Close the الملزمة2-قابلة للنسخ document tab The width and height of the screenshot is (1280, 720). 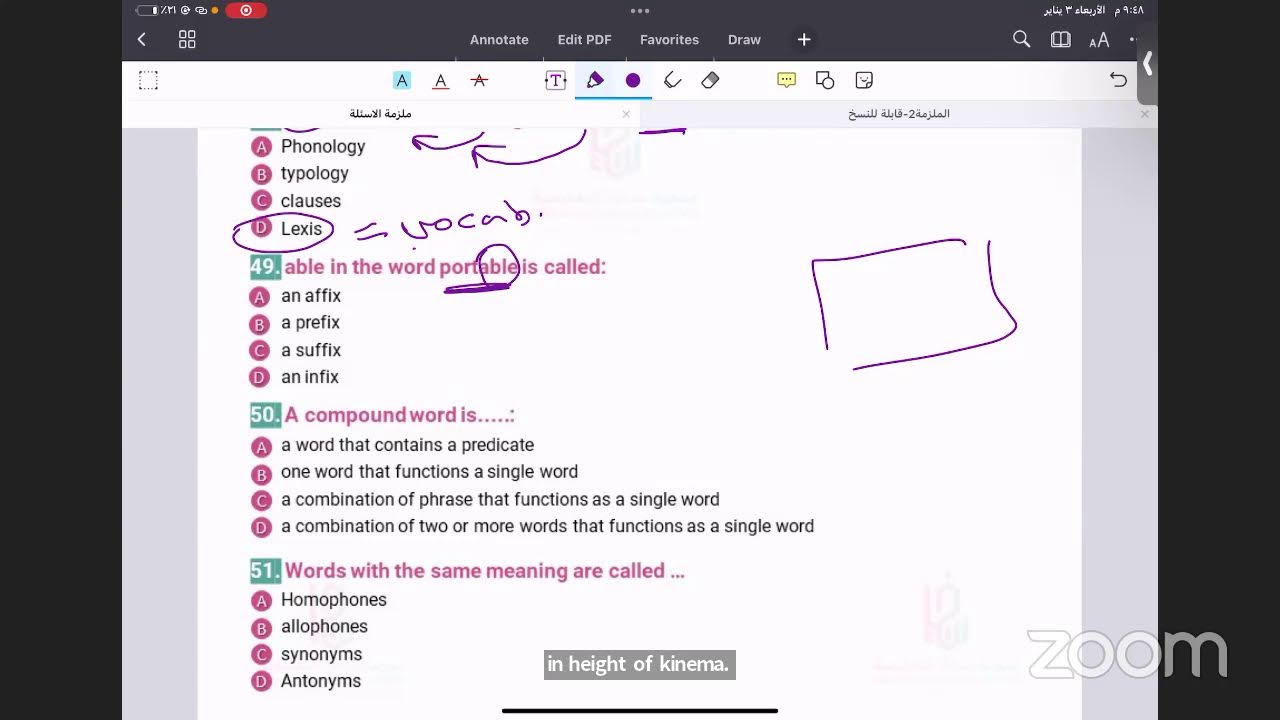[1145, 114]
